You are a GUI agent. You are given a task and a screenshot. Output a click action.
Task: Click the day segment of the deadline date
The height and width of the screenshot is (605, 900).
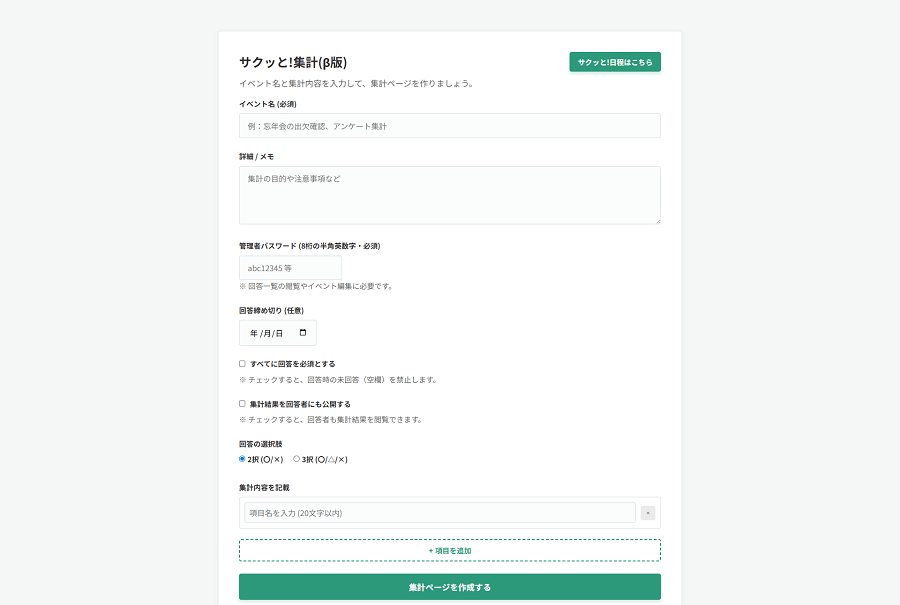pos(279,333)
